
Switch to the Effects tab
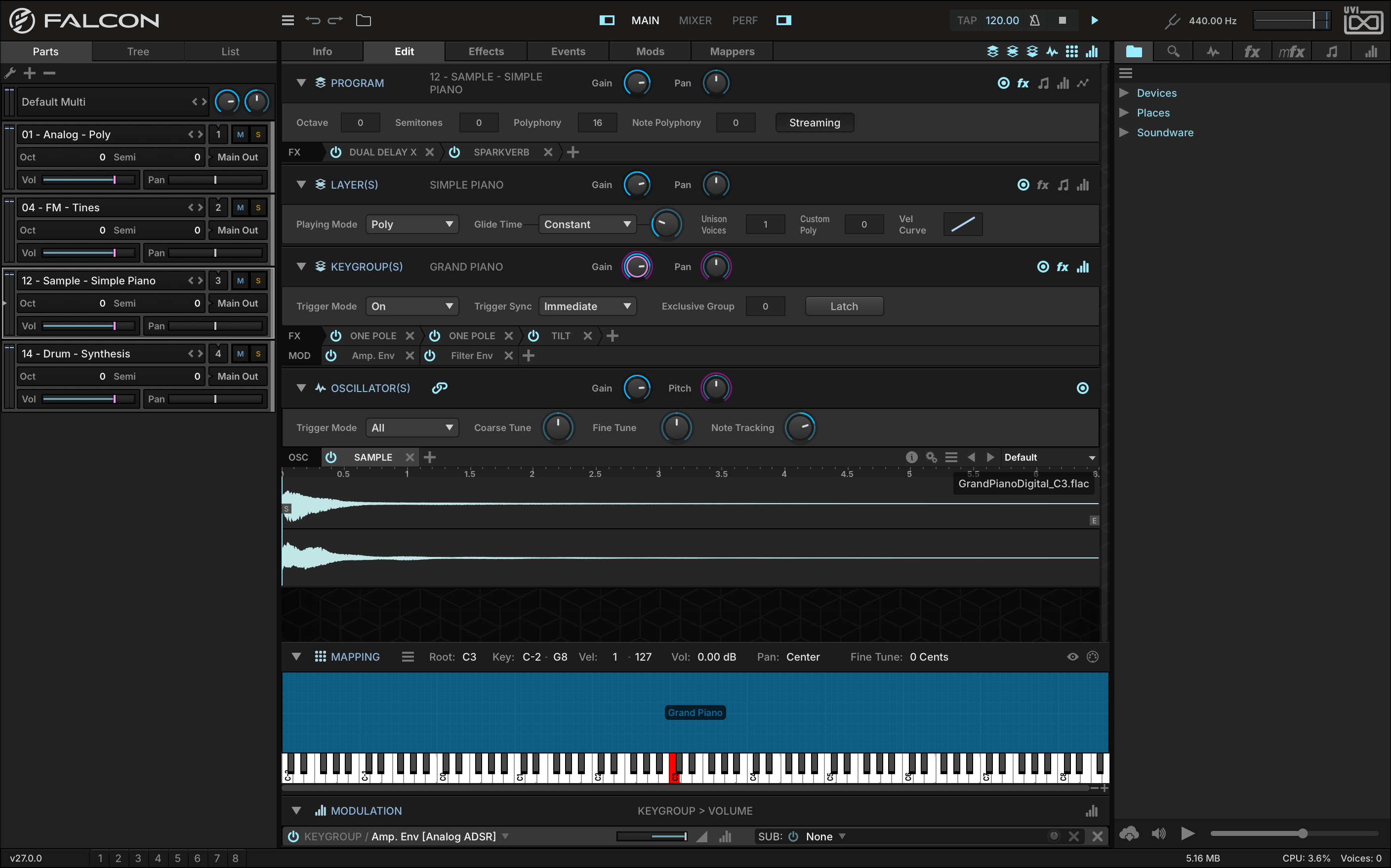coord(486,52)
